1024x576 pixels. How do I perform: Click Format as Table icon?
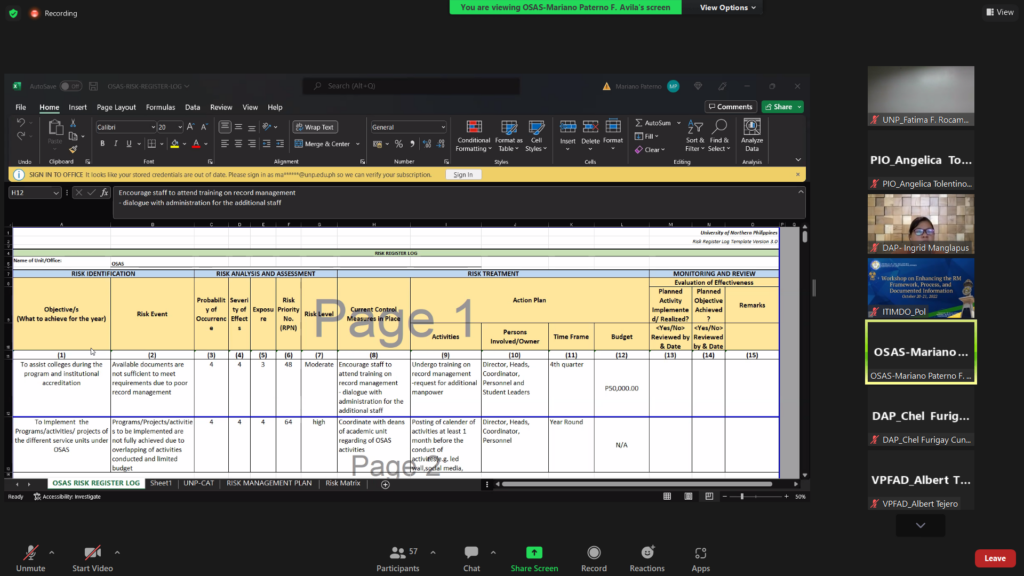click(509, 136)
